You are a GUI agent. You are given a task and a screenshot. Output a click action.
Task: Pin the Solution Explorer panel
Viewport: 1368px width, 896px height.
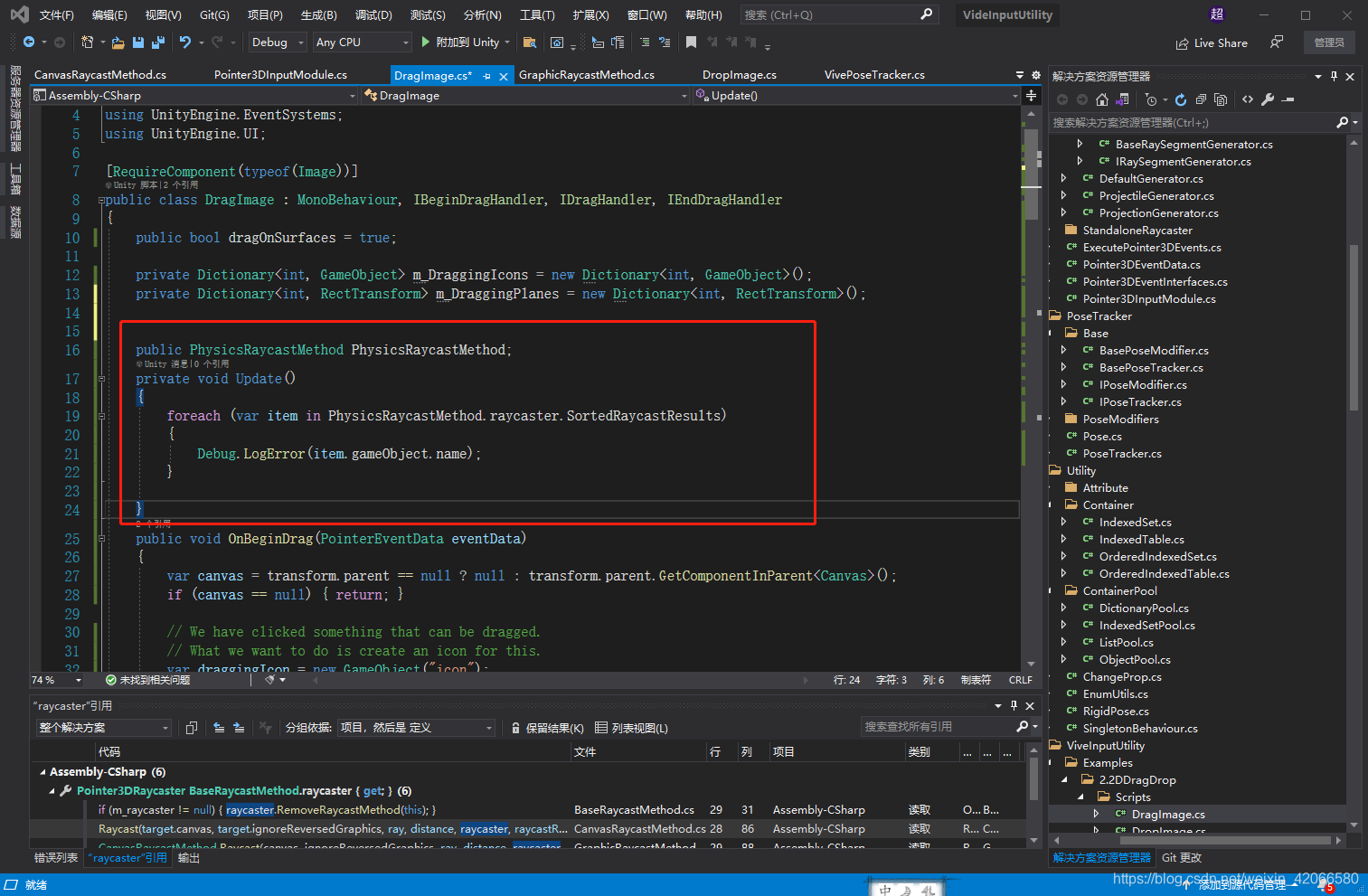click(1334, 76)
